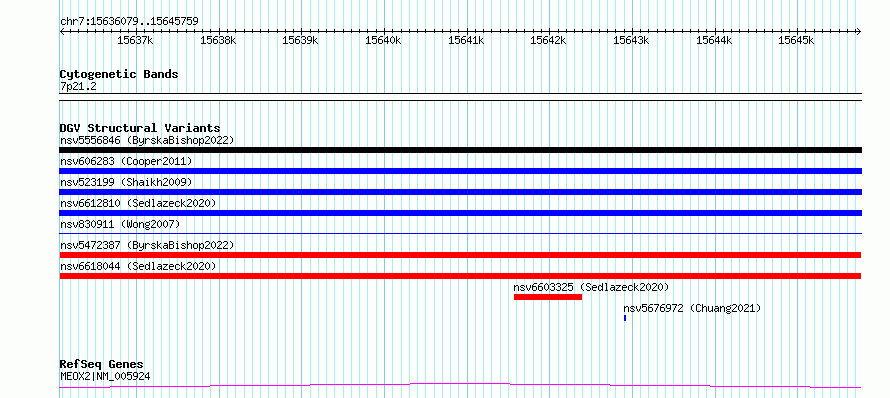
Task: Click the DGV Structural Variants track title
Action: 140,128
